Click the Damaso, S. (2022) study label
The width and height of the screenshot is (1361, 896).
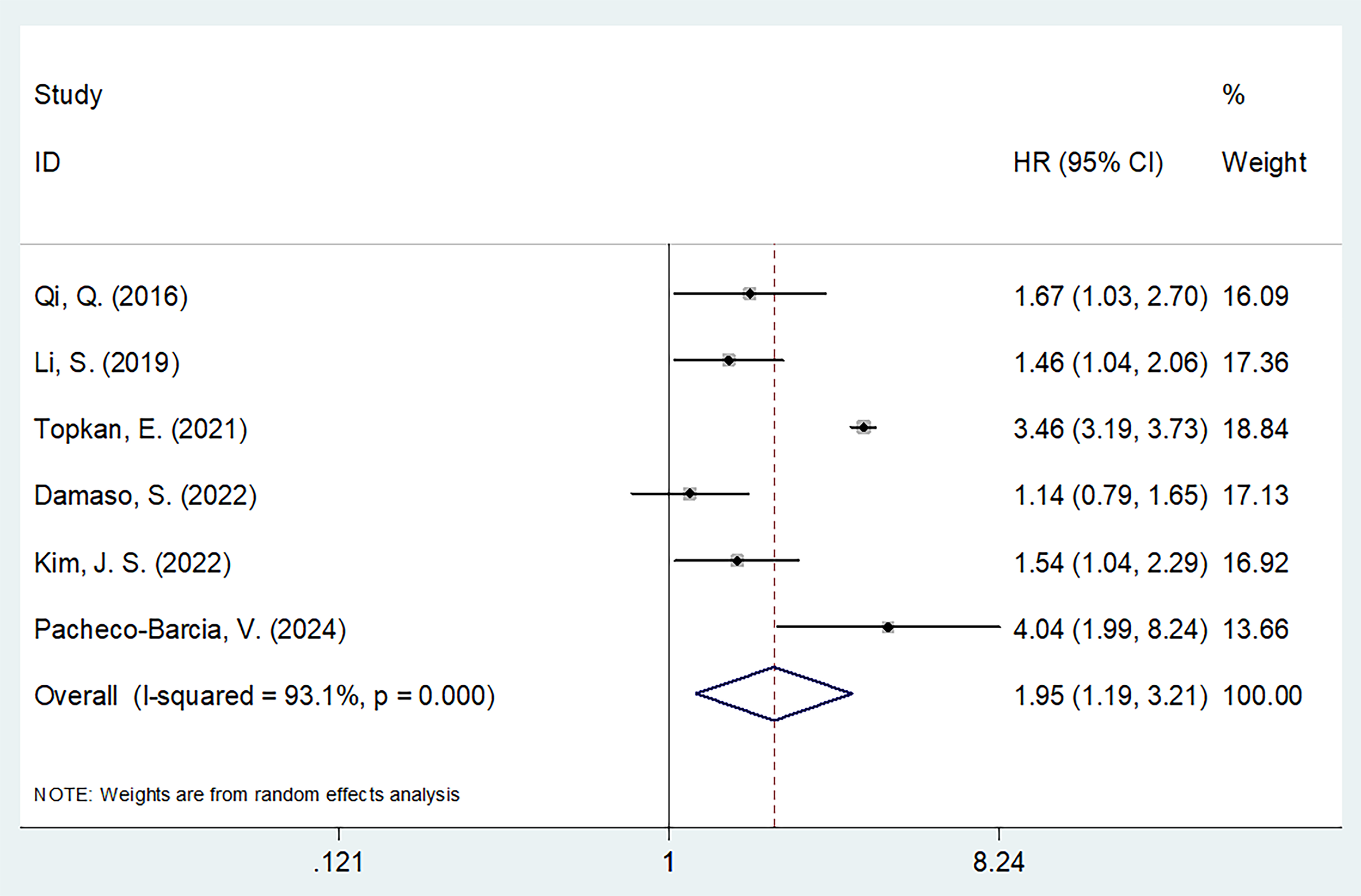[x=145, y=495]
